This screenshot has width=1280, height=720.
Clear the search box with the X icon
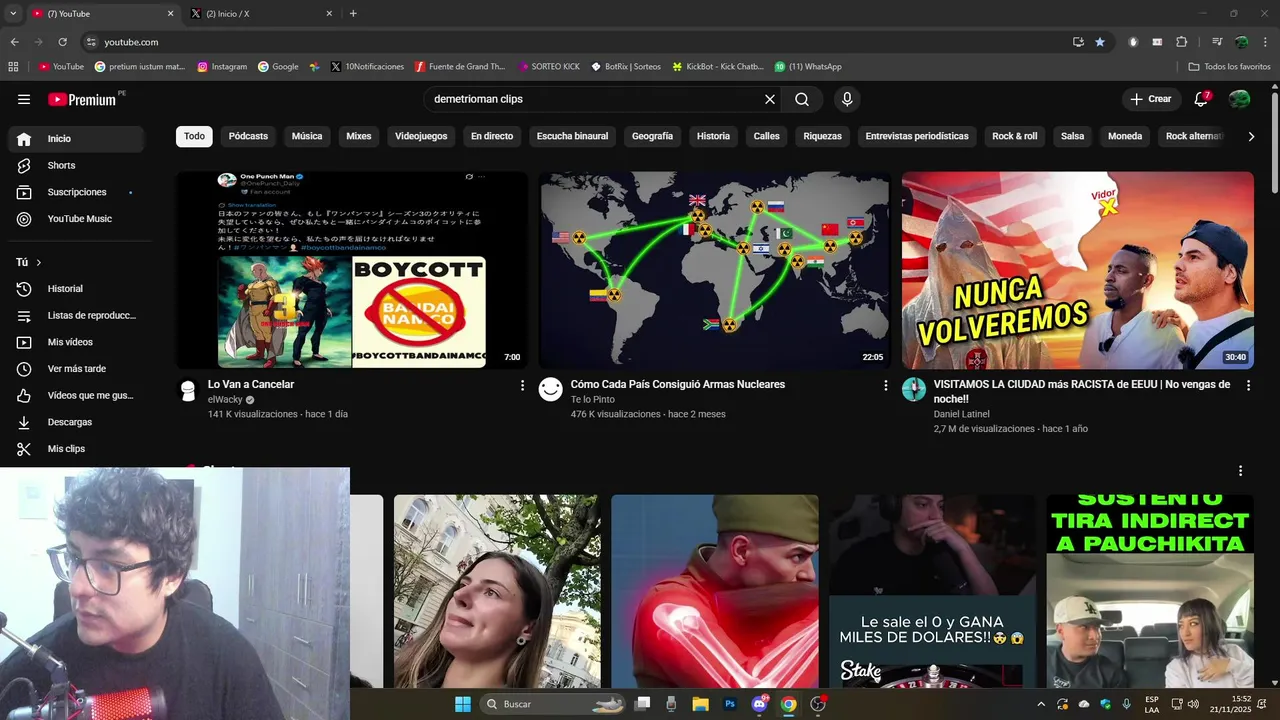(770, 99)
